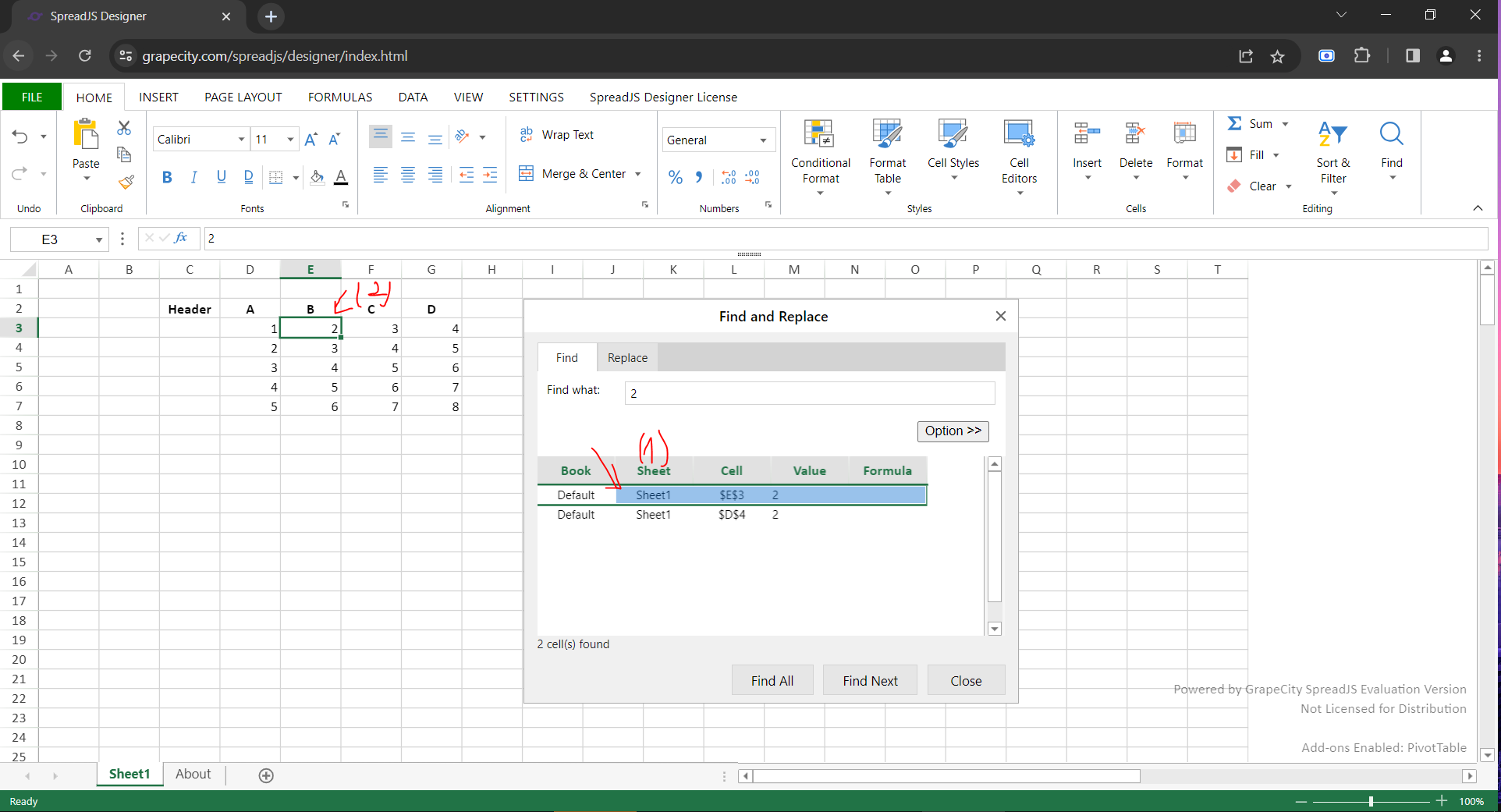Click the Cut scissors icon
Viewport: 1501px width, 812px height.
124,128
